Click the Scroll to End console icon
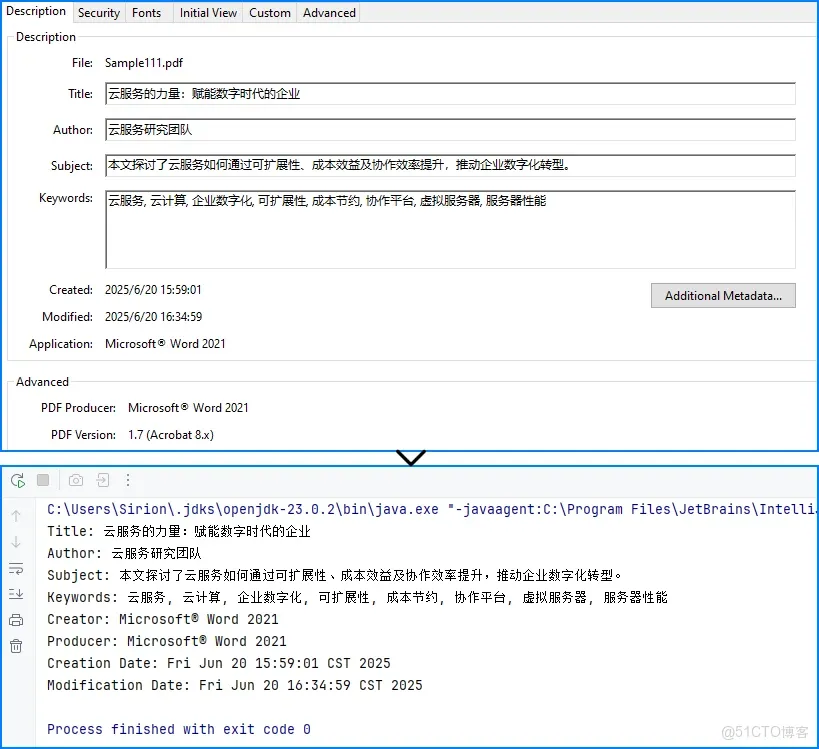819x749 pixels. [15, 594]
